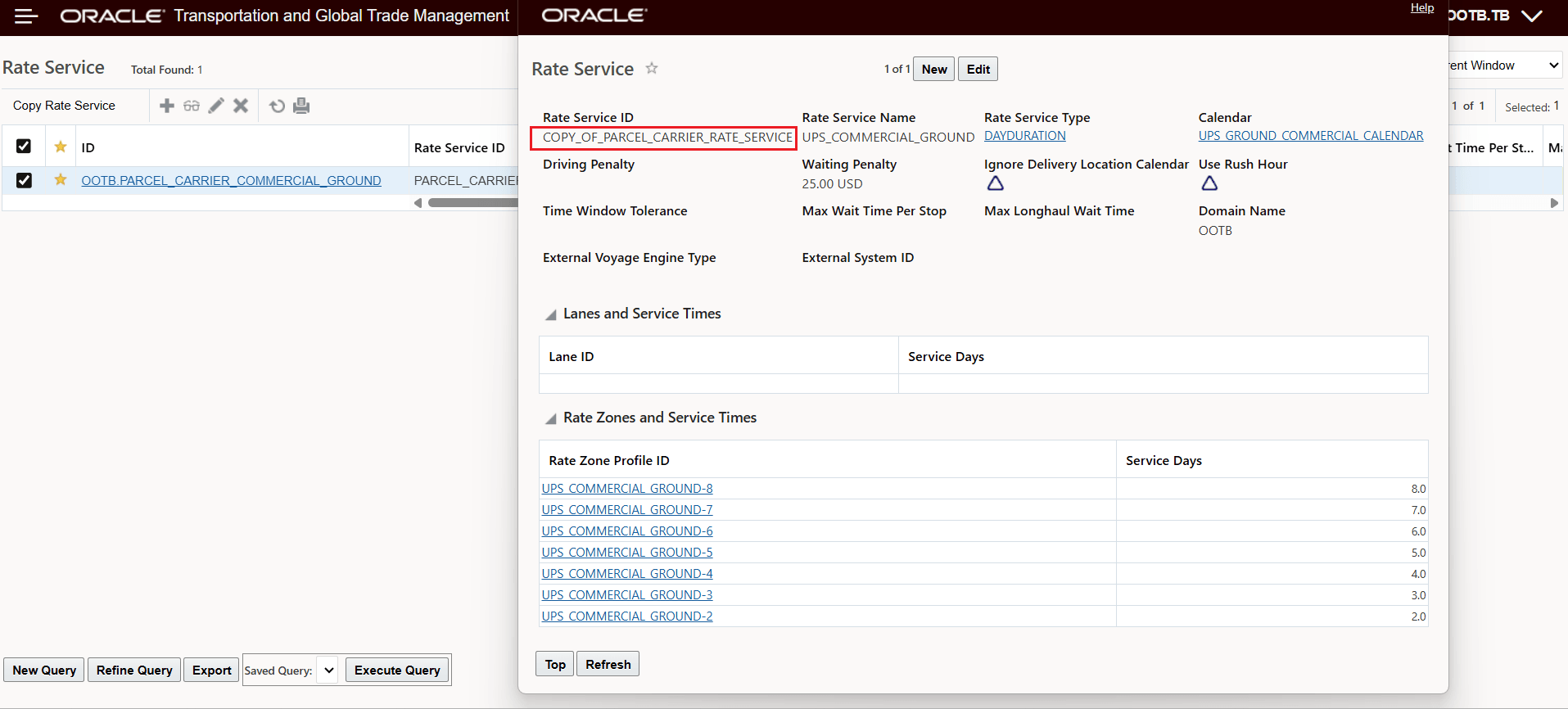This screenshot has width=1568, height=709.
Task: Collapse the Lanes and Service Times section
Action: click(551, 315)
